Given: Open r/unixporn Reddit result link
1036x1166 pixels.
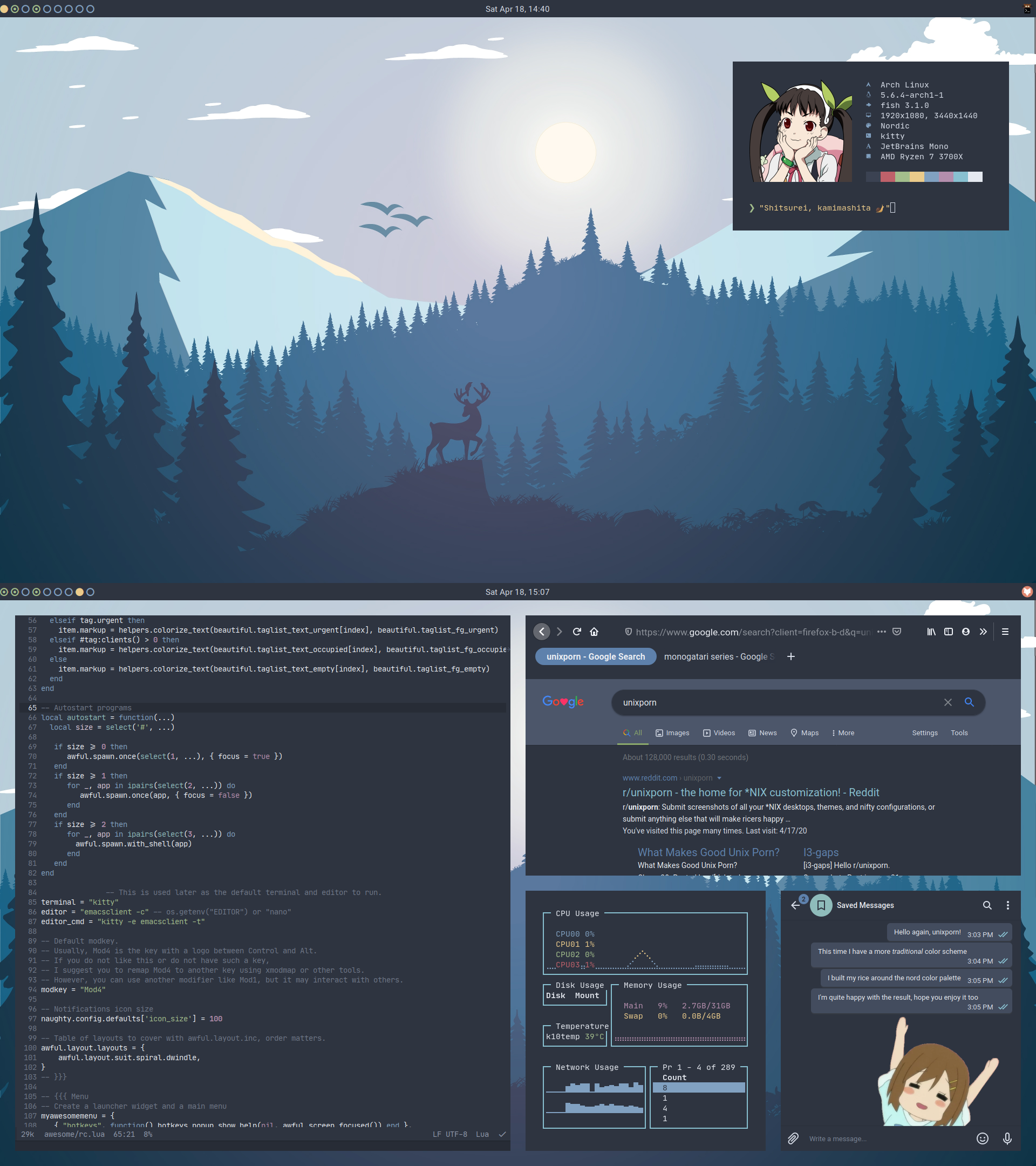Looking at the screenshot, I should [x=751, y=792].
